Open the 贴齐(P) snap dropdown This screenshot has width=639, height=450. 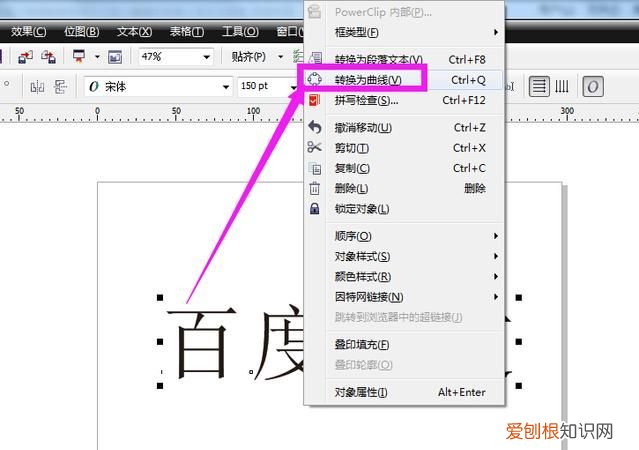click(280, 57)
